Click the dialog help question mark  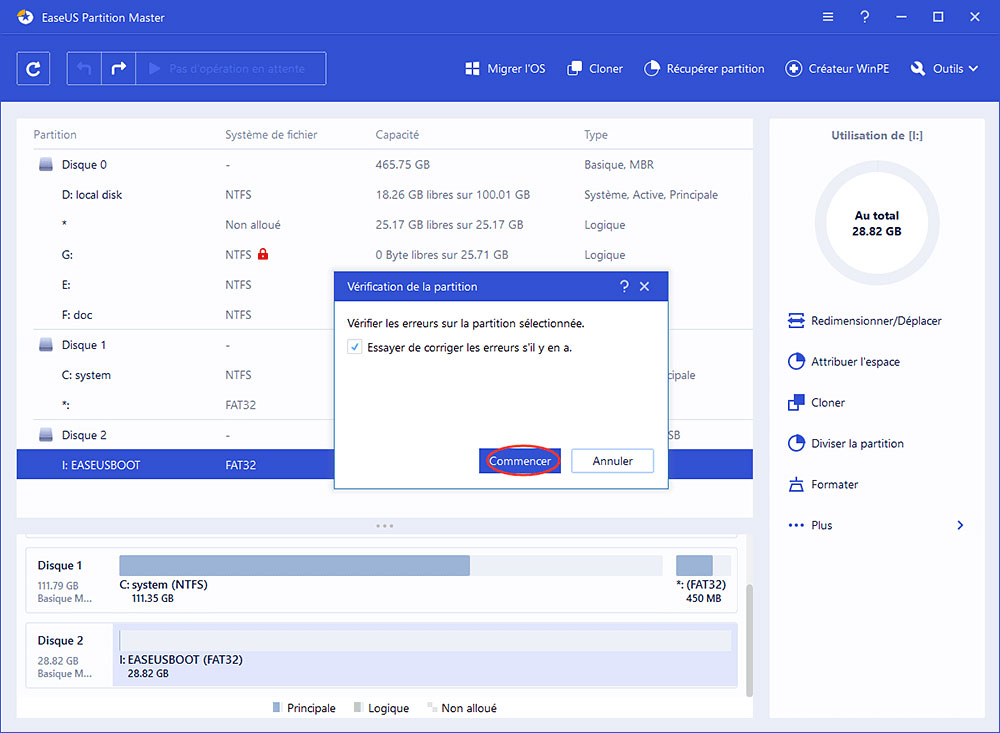[624, 286]
